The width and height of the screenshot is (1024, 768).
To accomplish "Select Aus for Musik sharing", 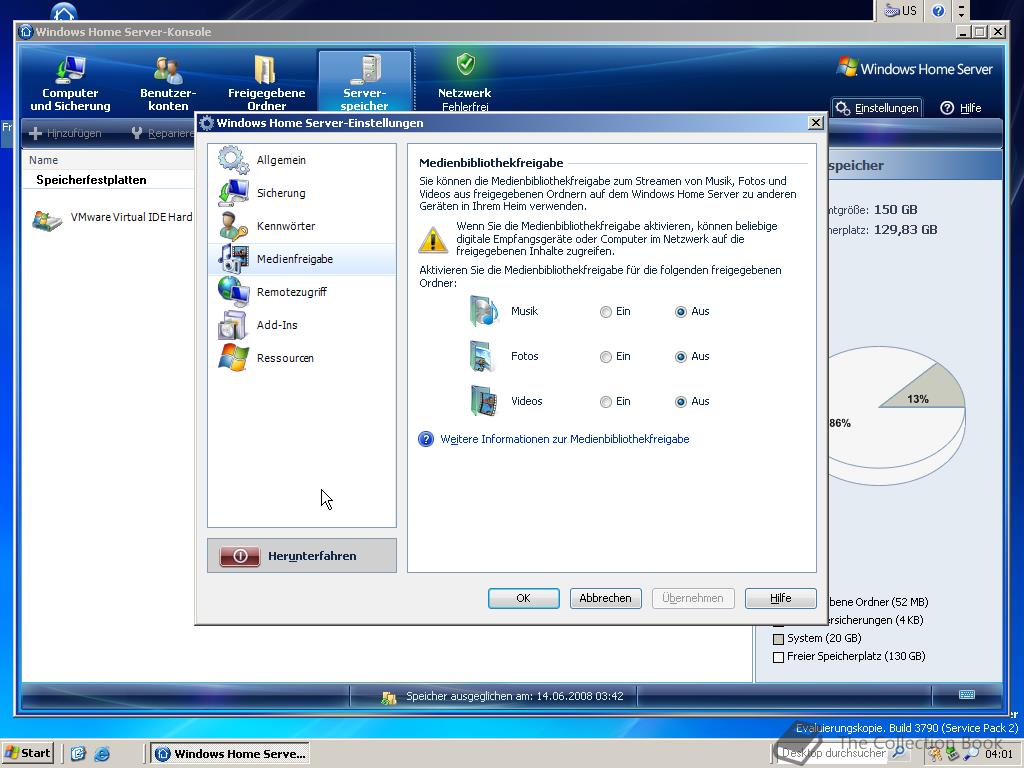I will (680, 312).
